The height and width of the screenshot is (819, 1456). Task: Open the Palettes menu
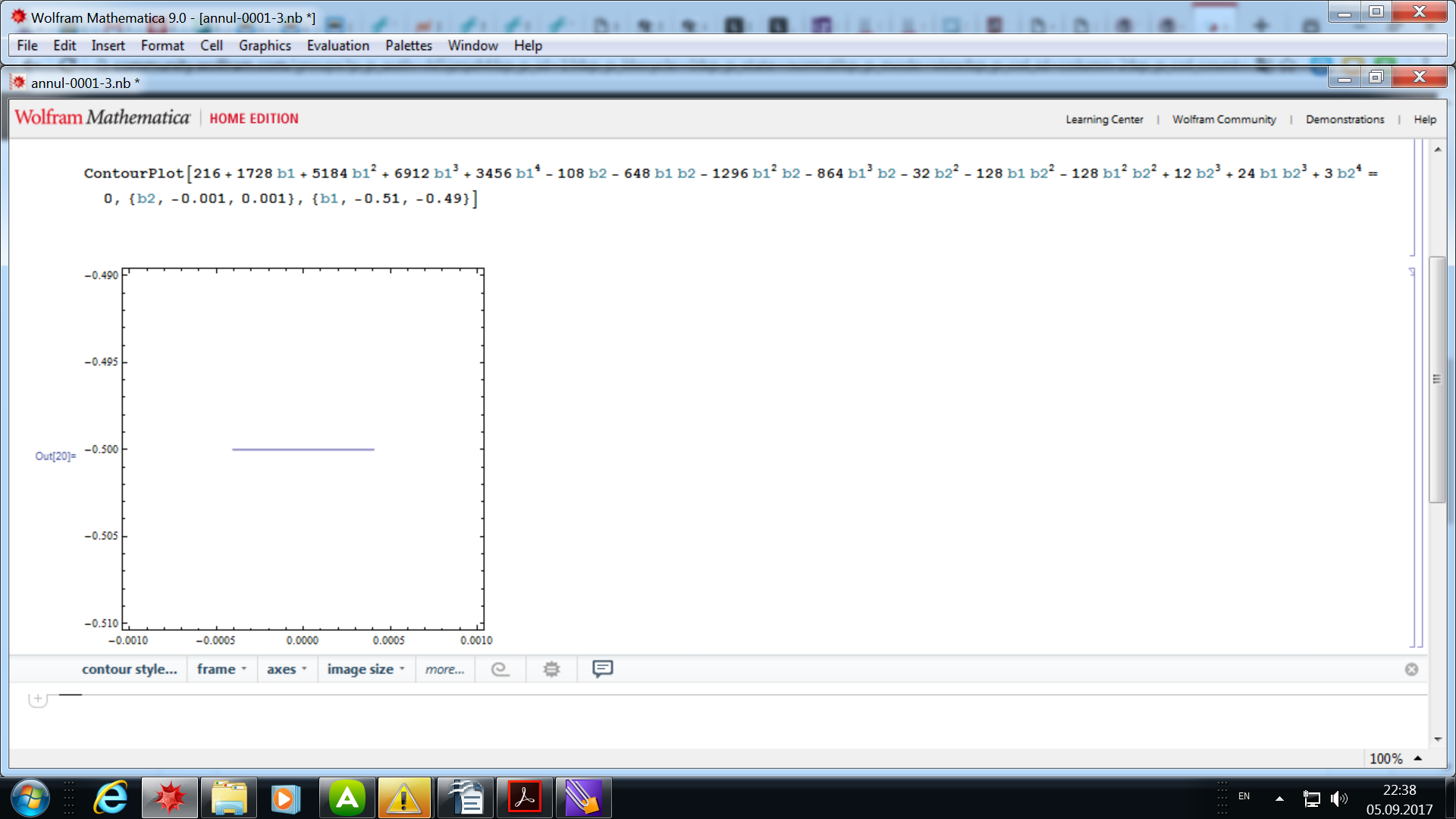point(409,45)
